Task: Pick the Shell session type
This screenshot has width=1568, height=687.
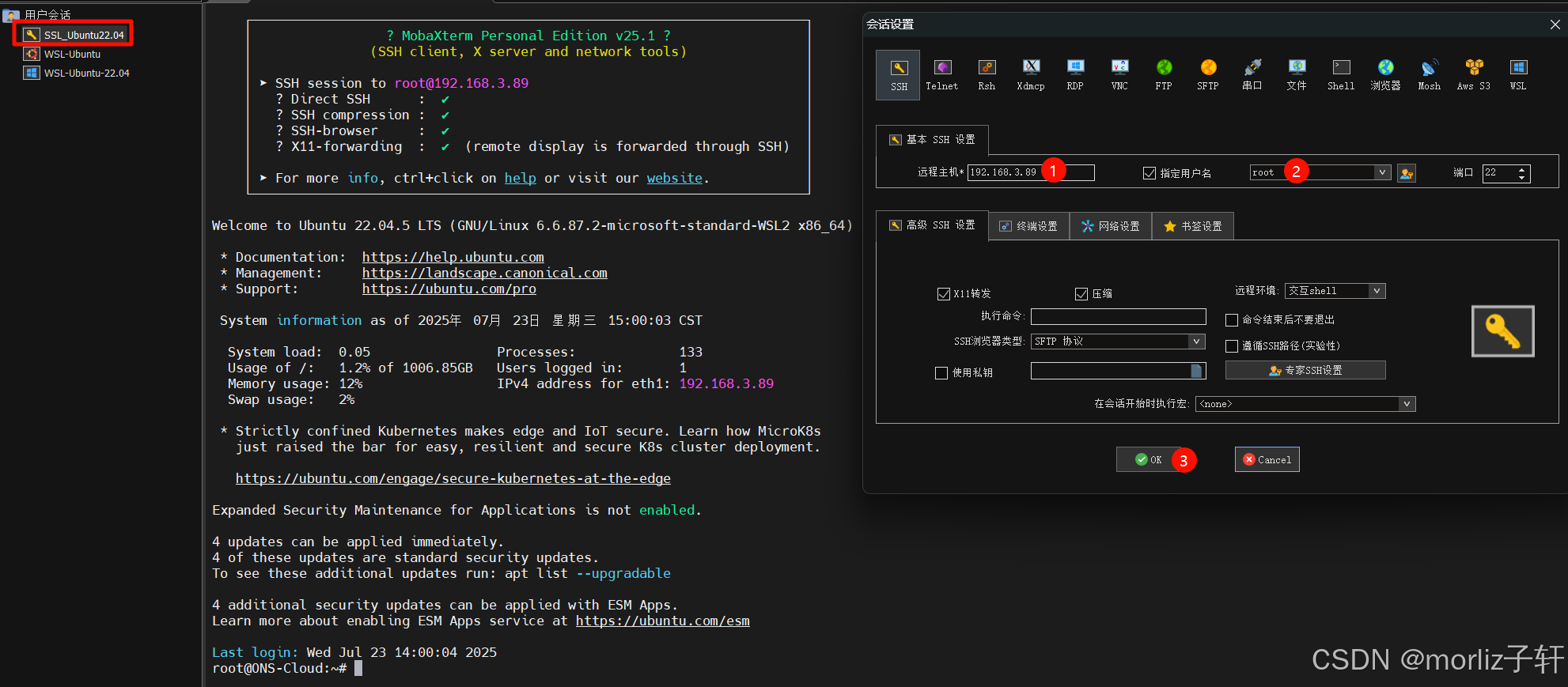Action: coord(1341,75)
